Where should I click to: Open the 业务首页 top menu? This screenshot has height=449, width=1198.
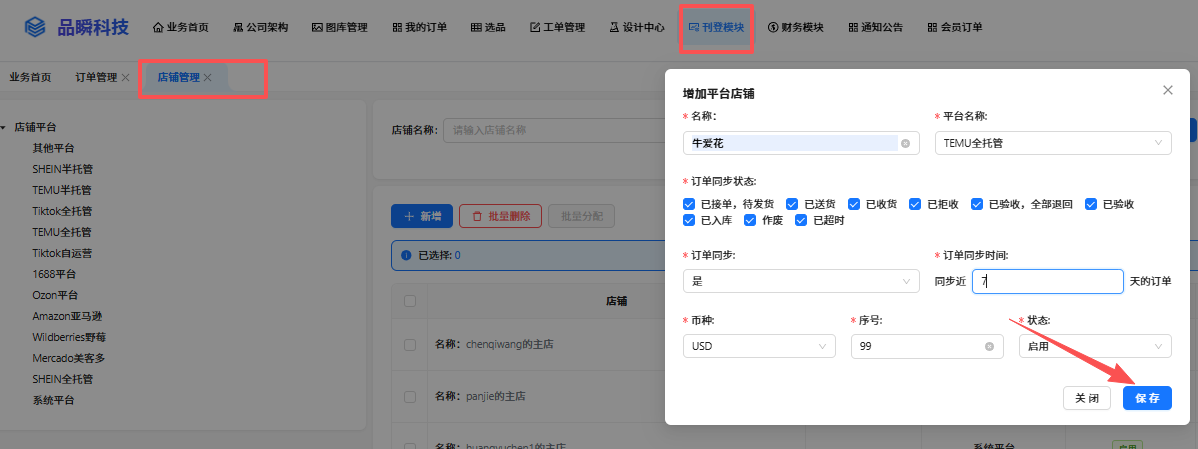(181, 27)
